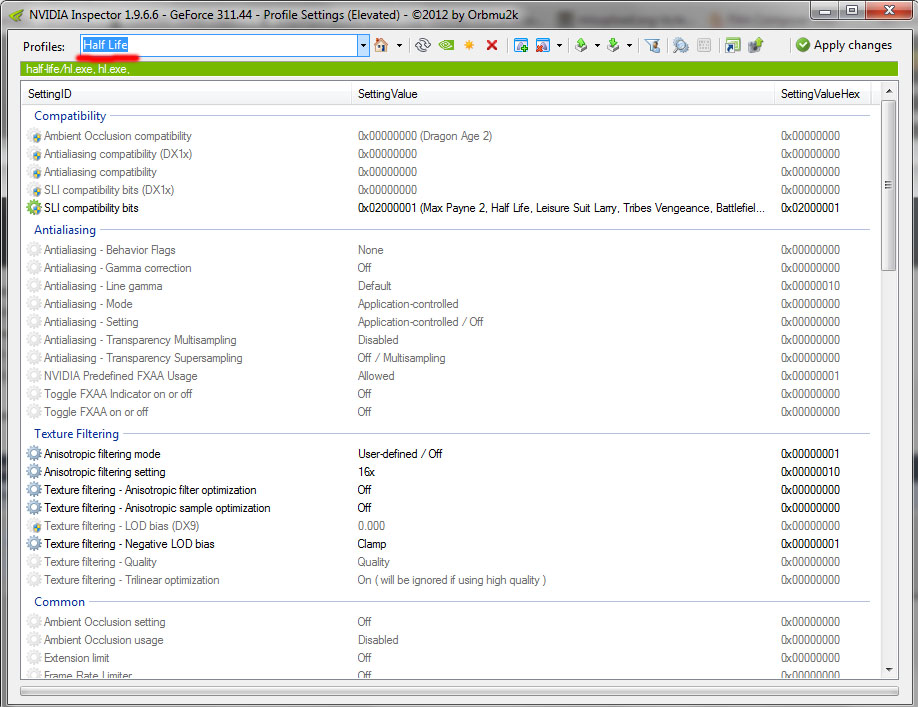Viewport: 918px width, 707px height.
Task: Click the Apply changes button
Action: coord(844,45)
